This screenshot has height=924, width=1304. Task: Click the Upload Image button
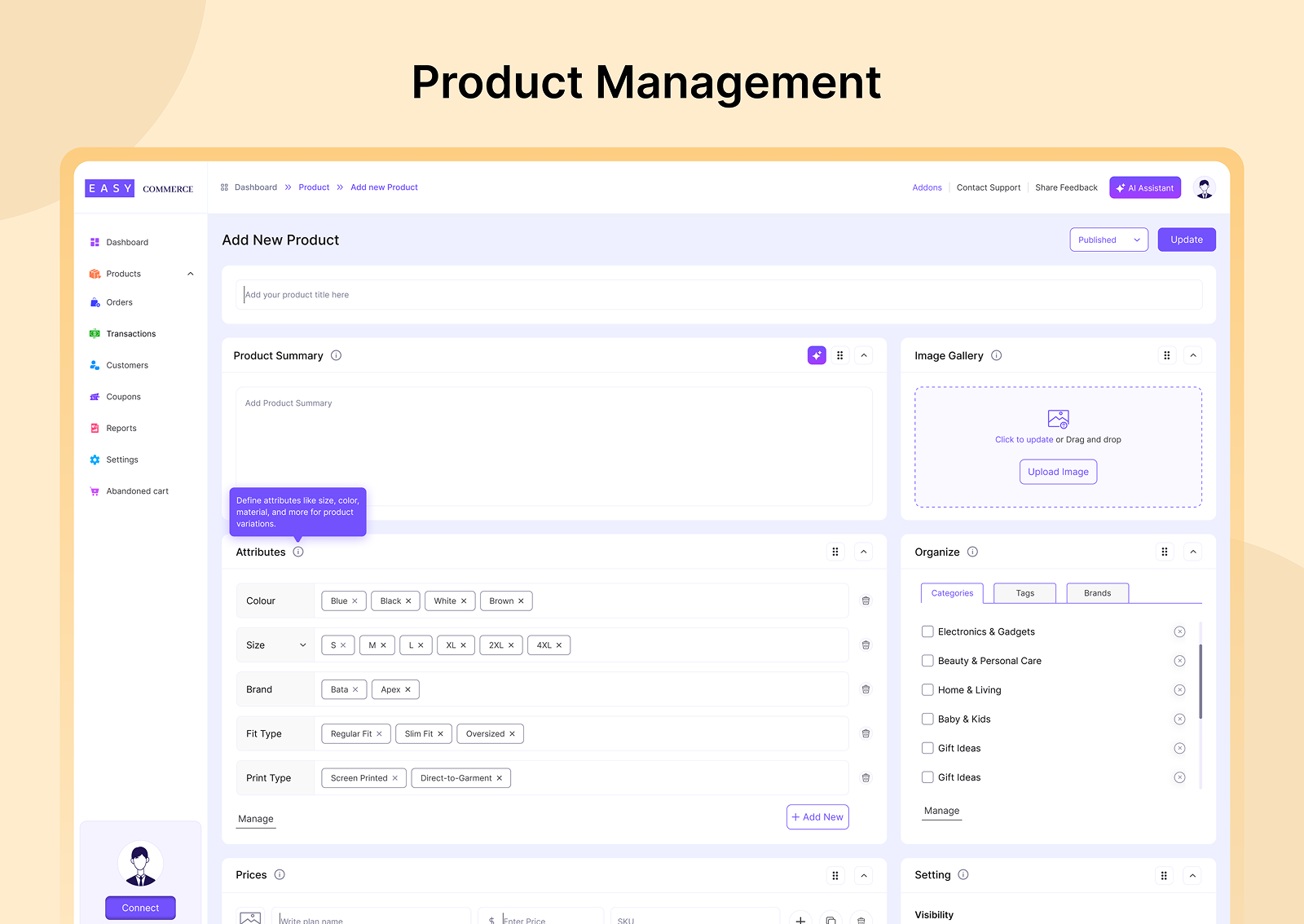tap(1058, 472)
